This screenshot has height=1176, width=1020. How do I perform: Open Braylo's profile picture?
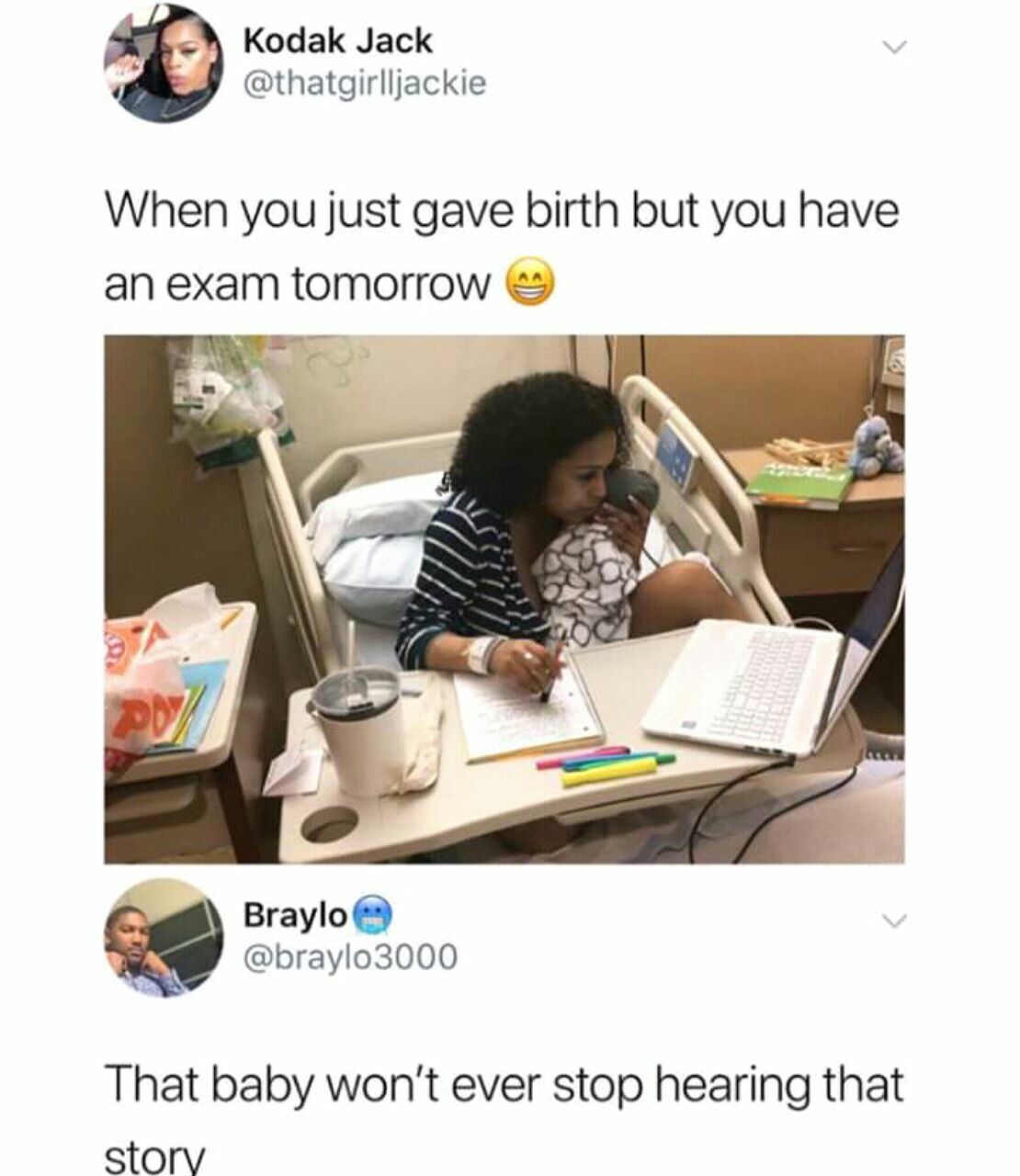point(163,938)
